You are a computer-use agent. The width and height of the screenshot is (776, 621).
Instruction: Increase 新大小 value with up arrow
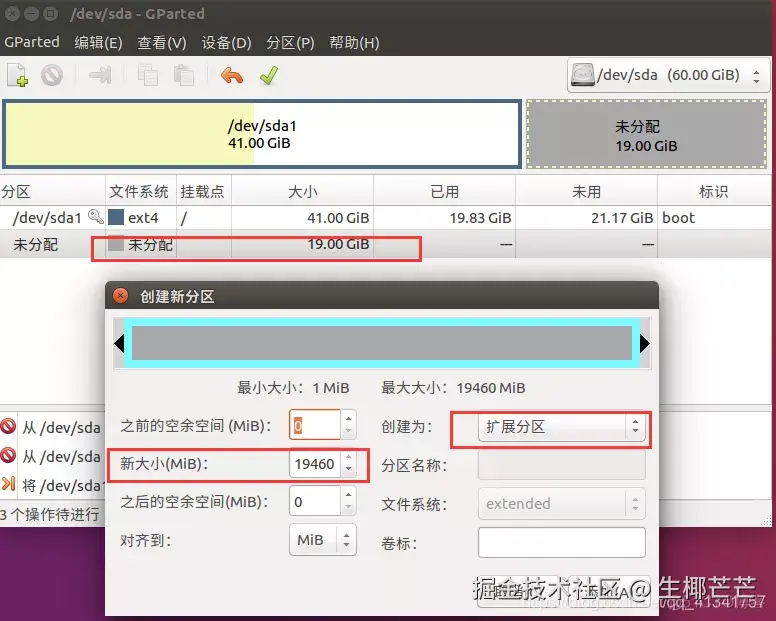pos(348,458)
